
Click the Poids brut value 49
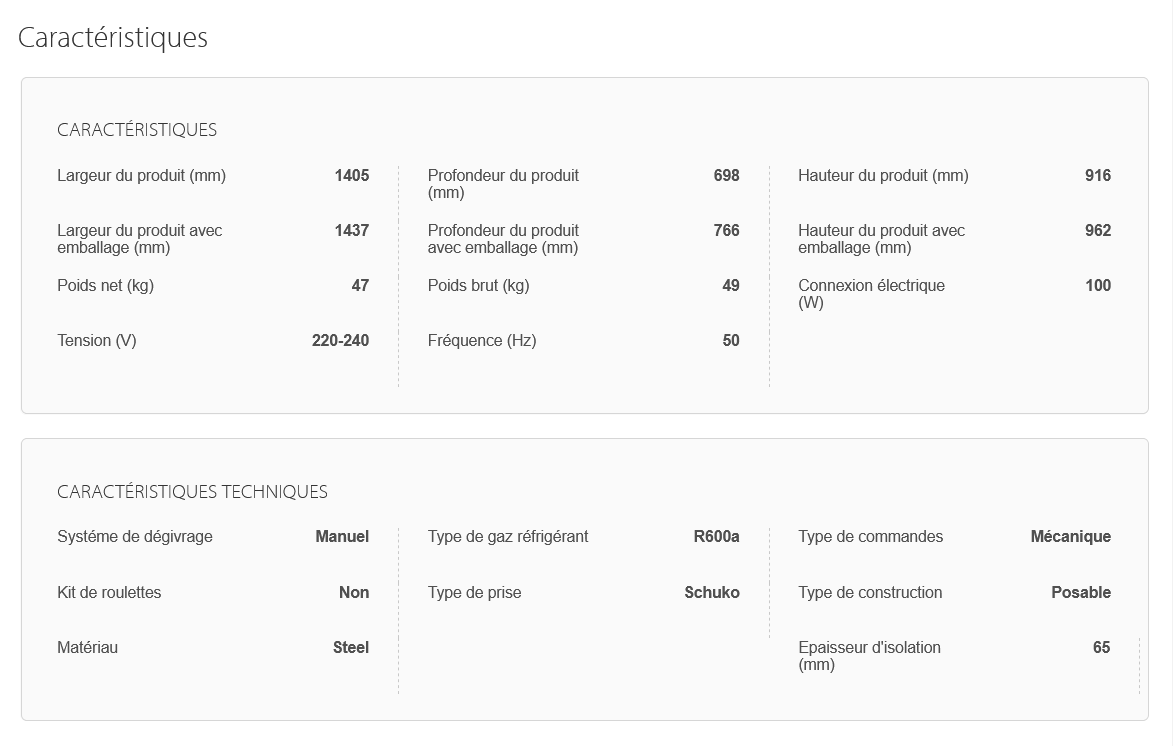(731, 285)
